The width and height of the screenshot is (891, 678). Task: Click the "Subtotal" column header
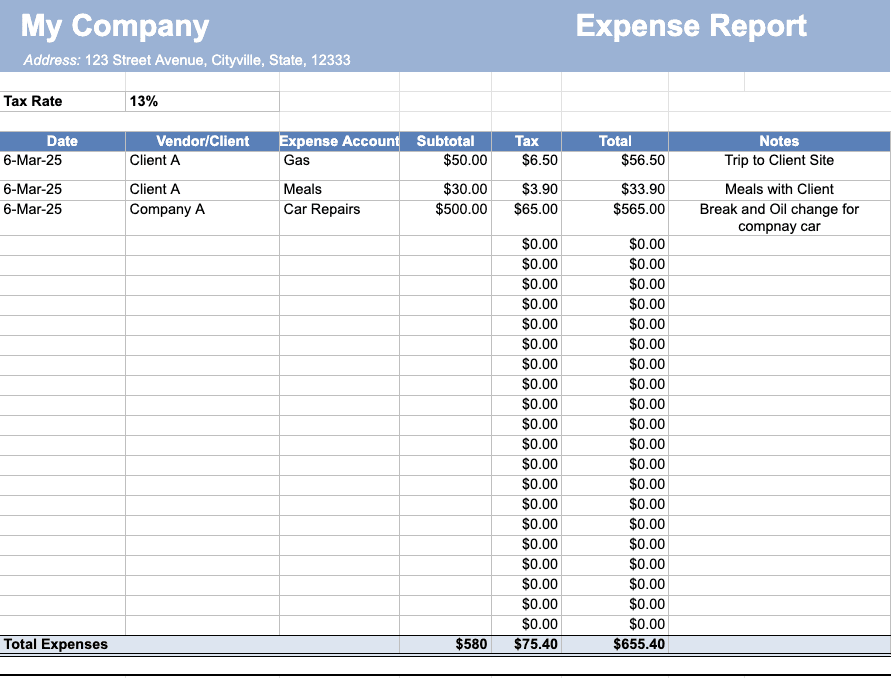445,141
